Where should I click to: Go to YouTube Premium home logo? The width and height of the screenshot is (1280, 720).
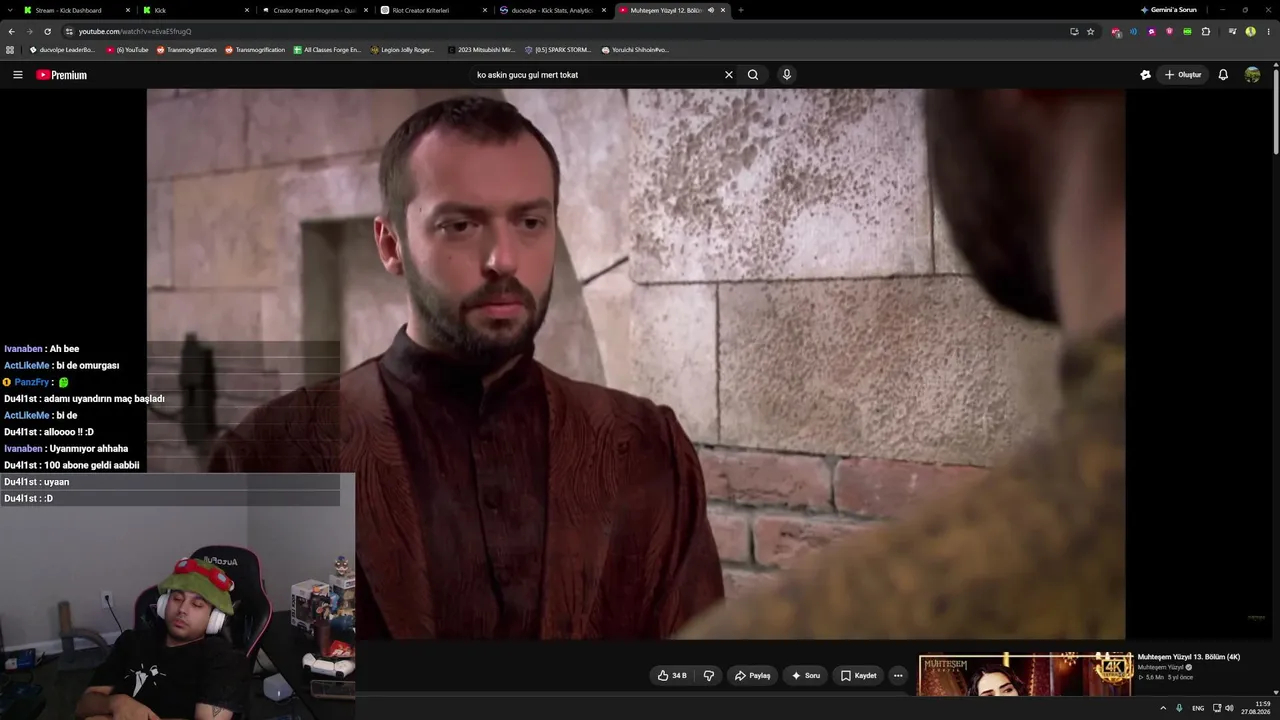(x=62, y=75)
